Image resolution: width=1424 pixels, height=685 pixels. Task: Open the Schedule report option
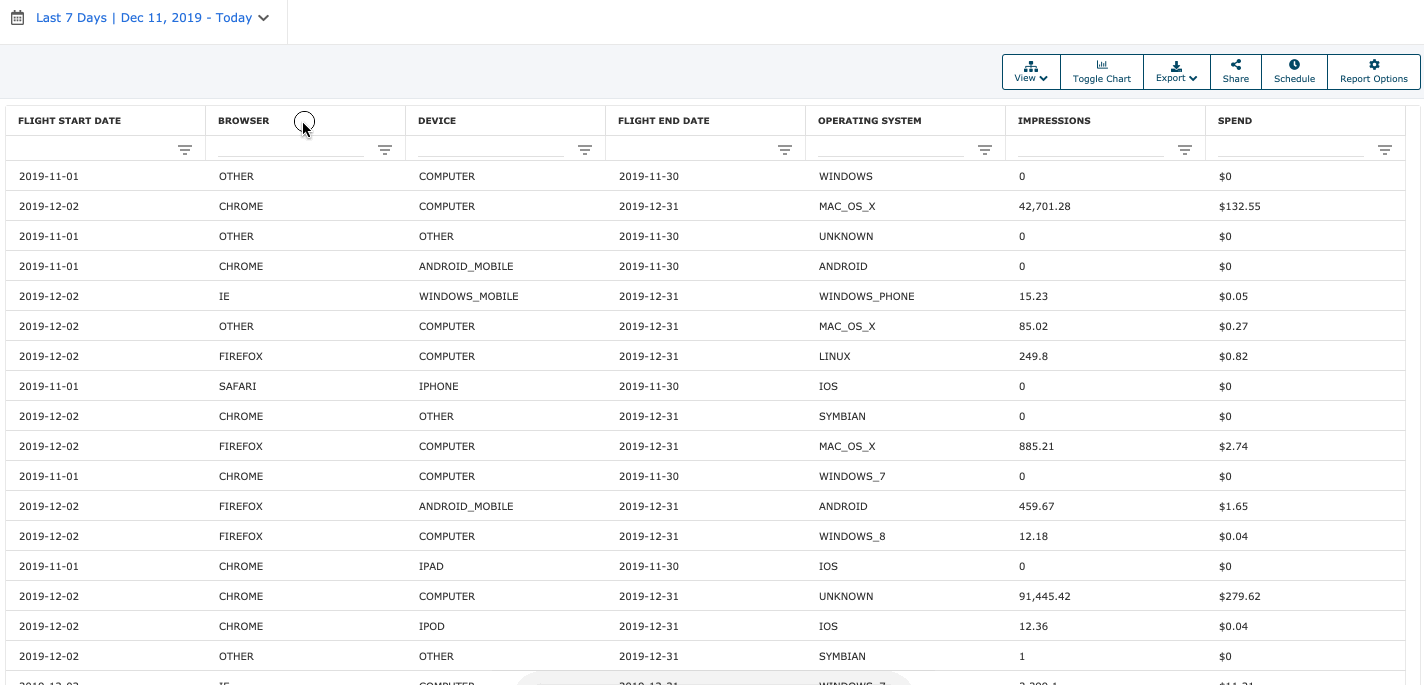point(1294,72)
